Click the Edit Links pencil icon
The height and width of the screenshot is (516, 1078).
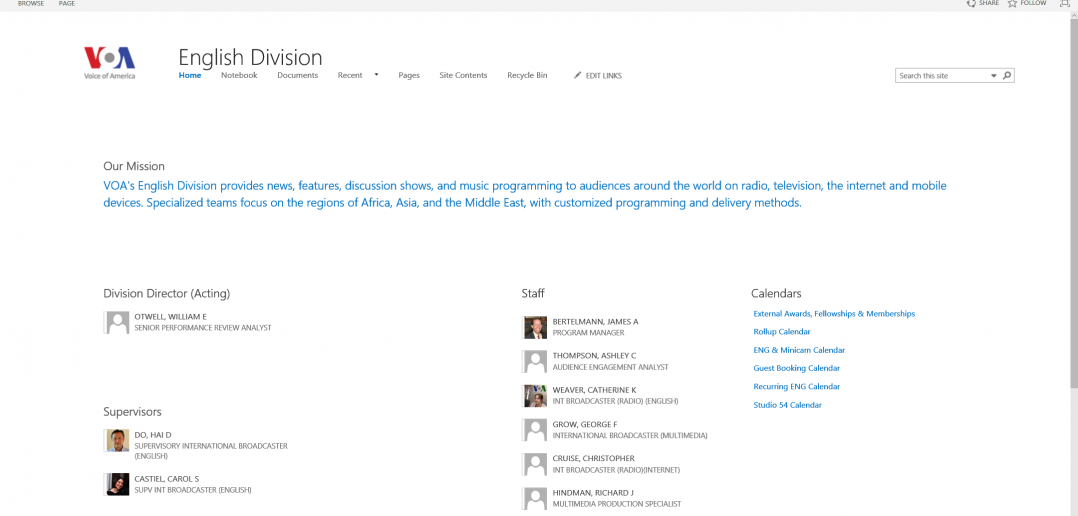click(578, 76)
